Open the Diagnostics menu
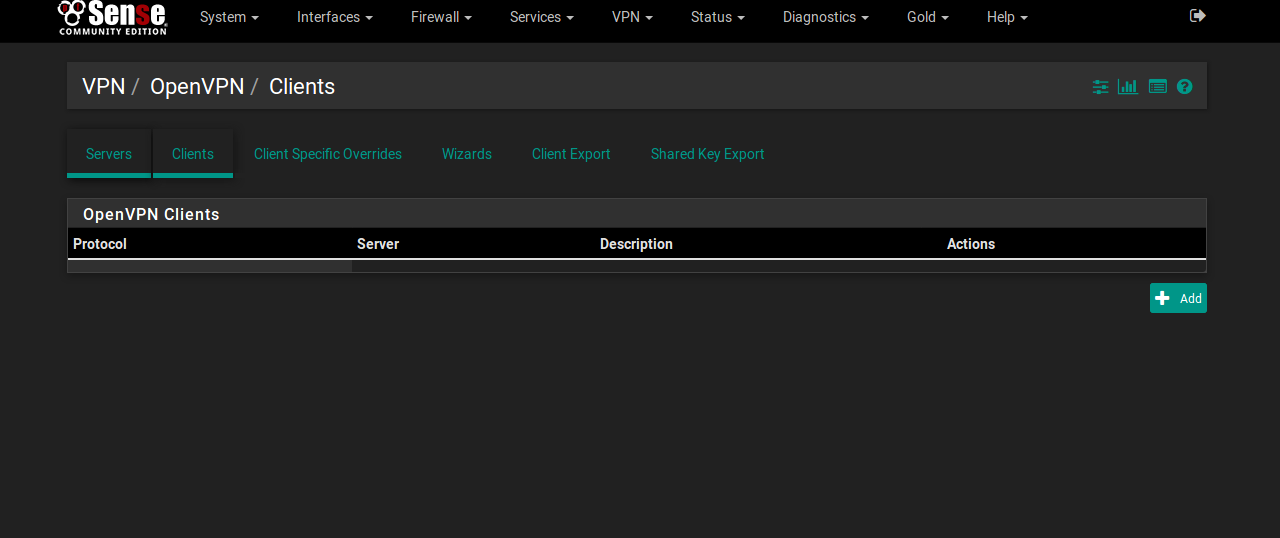 coord(825,17)
